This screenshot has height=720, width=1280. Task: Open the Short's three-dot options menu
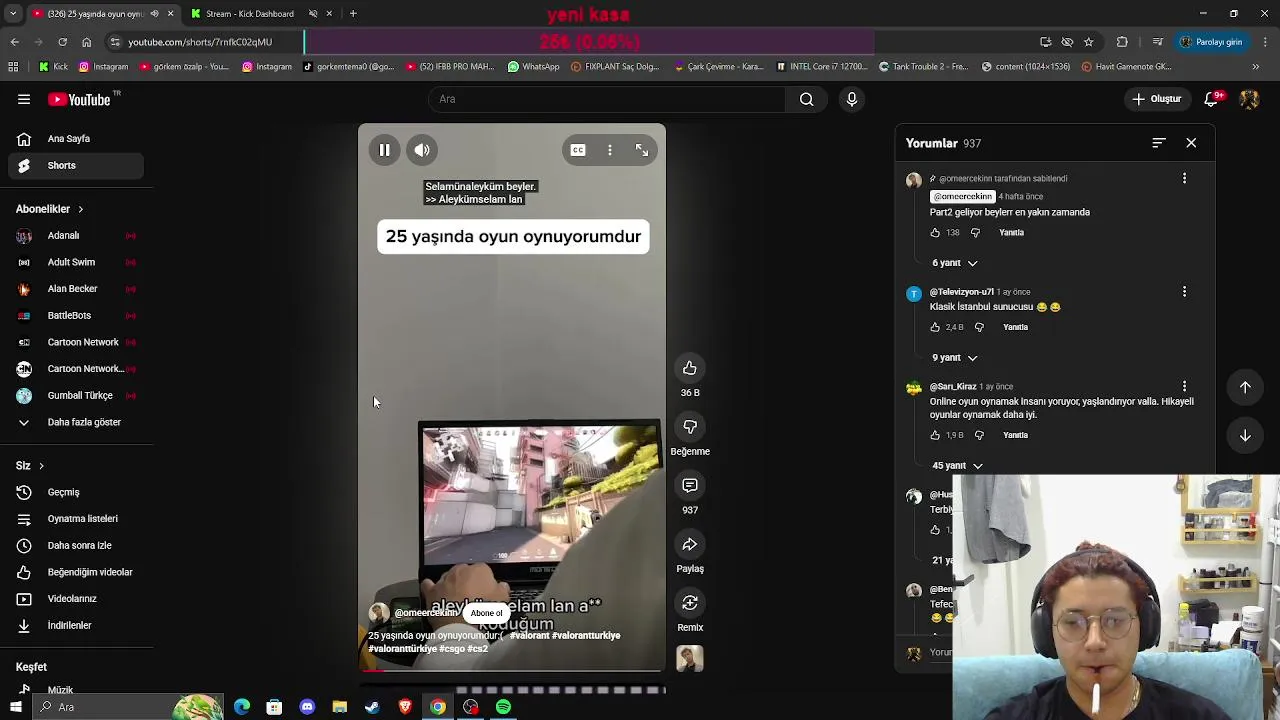tap(610, 150)
